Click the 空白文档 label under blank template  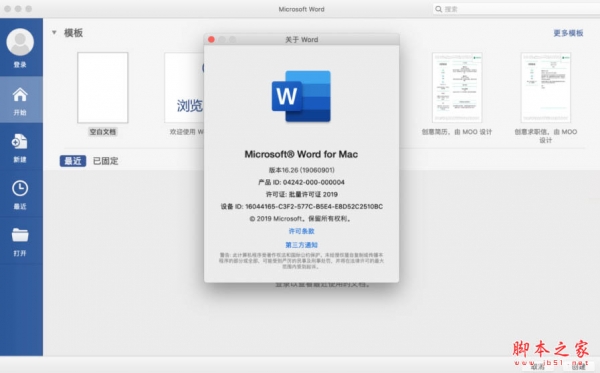[x=103, y=132]
